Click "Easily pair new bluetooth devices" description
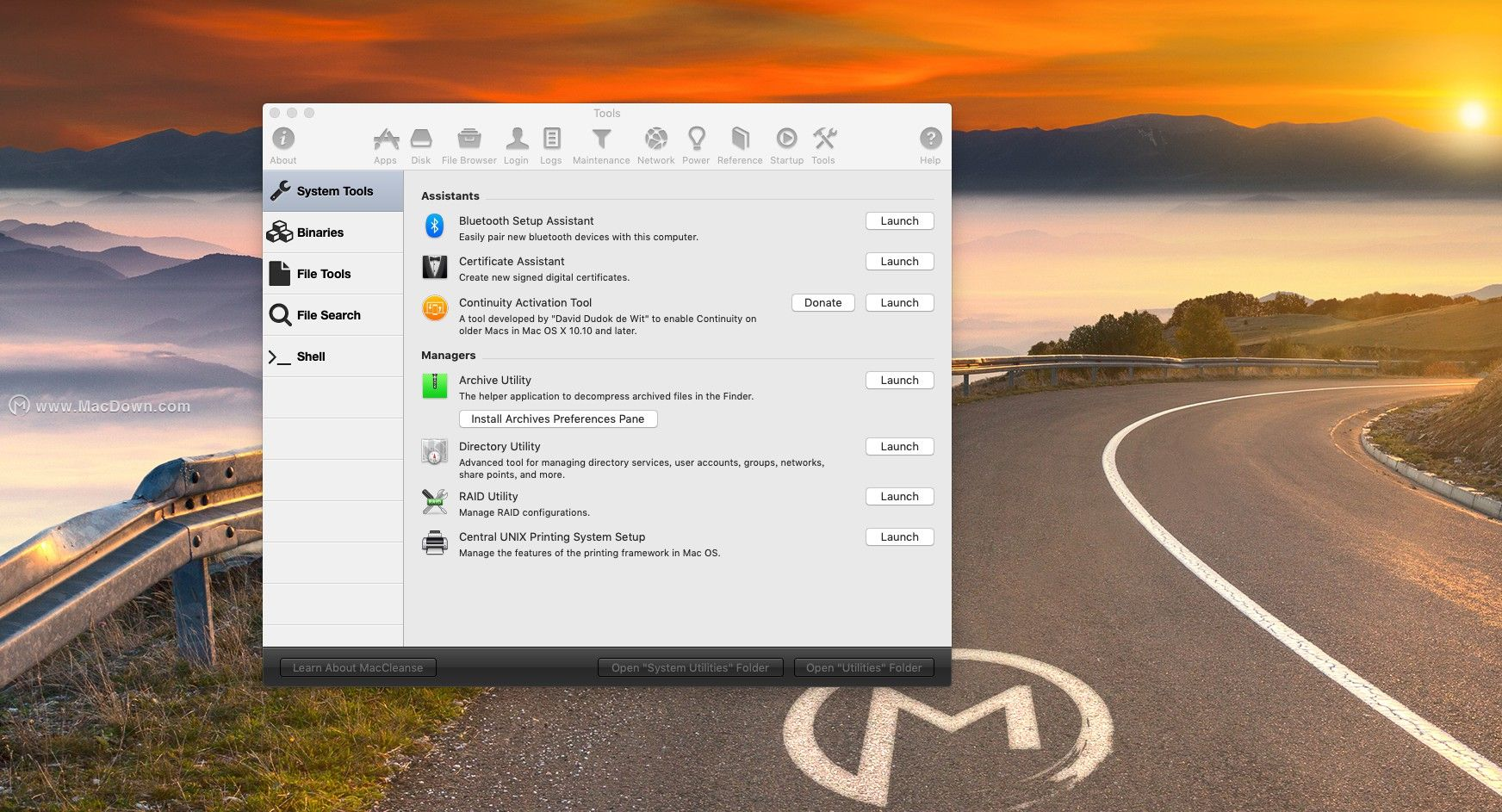This screenshot has width=1502, height=812. 579,238
